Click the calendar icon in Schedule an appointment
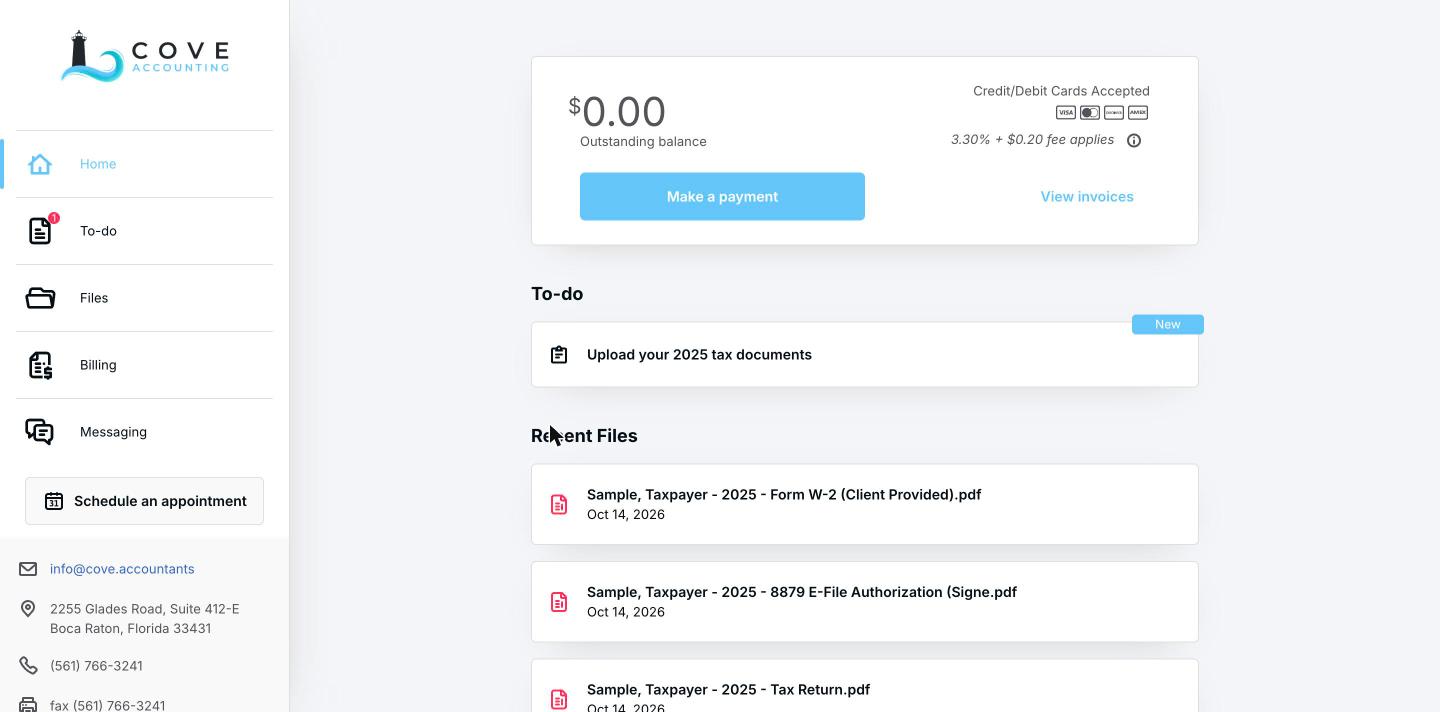Screen dimensions: 1440x712 coord(54,501)
